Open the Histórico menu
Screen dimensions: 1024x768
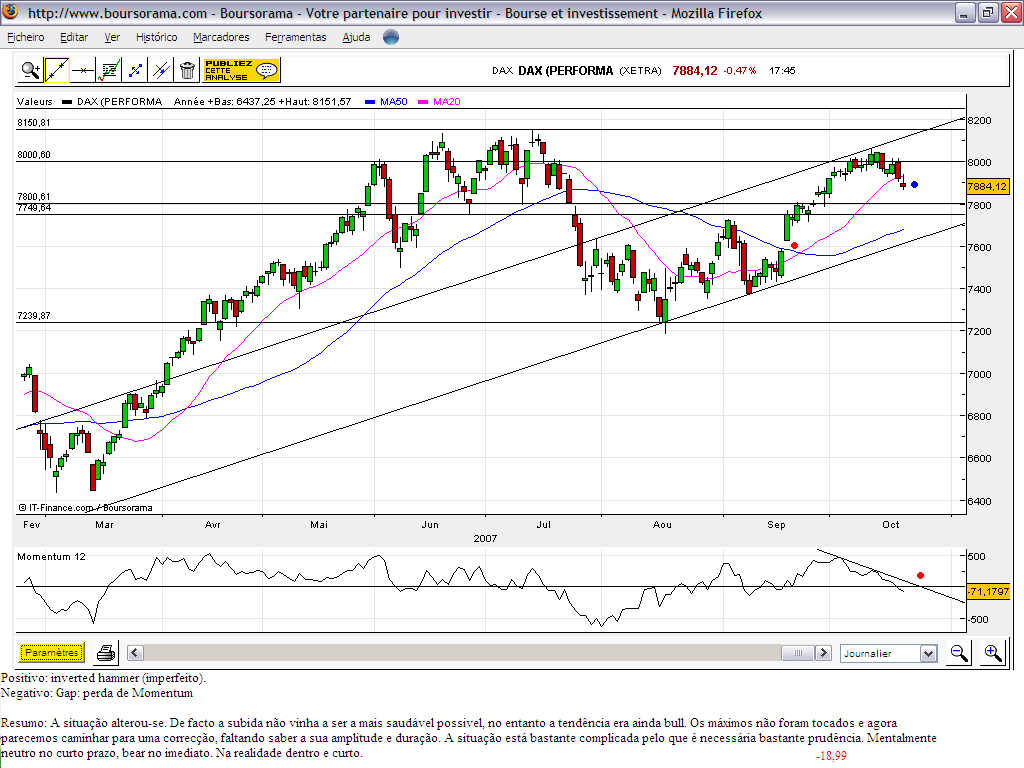coord(157,37)
